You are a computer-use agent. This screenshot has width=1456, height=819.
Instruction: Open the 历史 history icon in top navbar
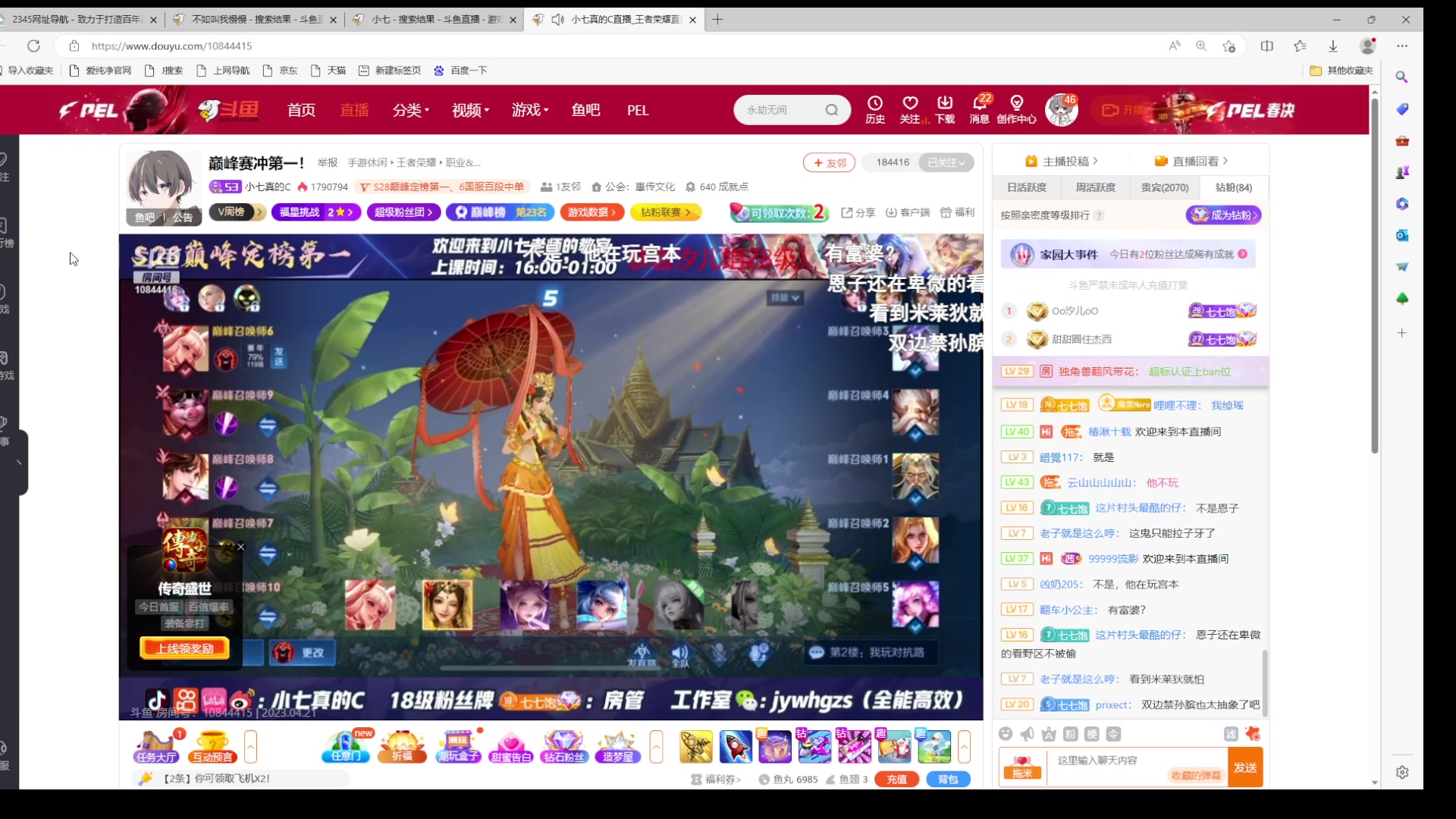[875, 106]
